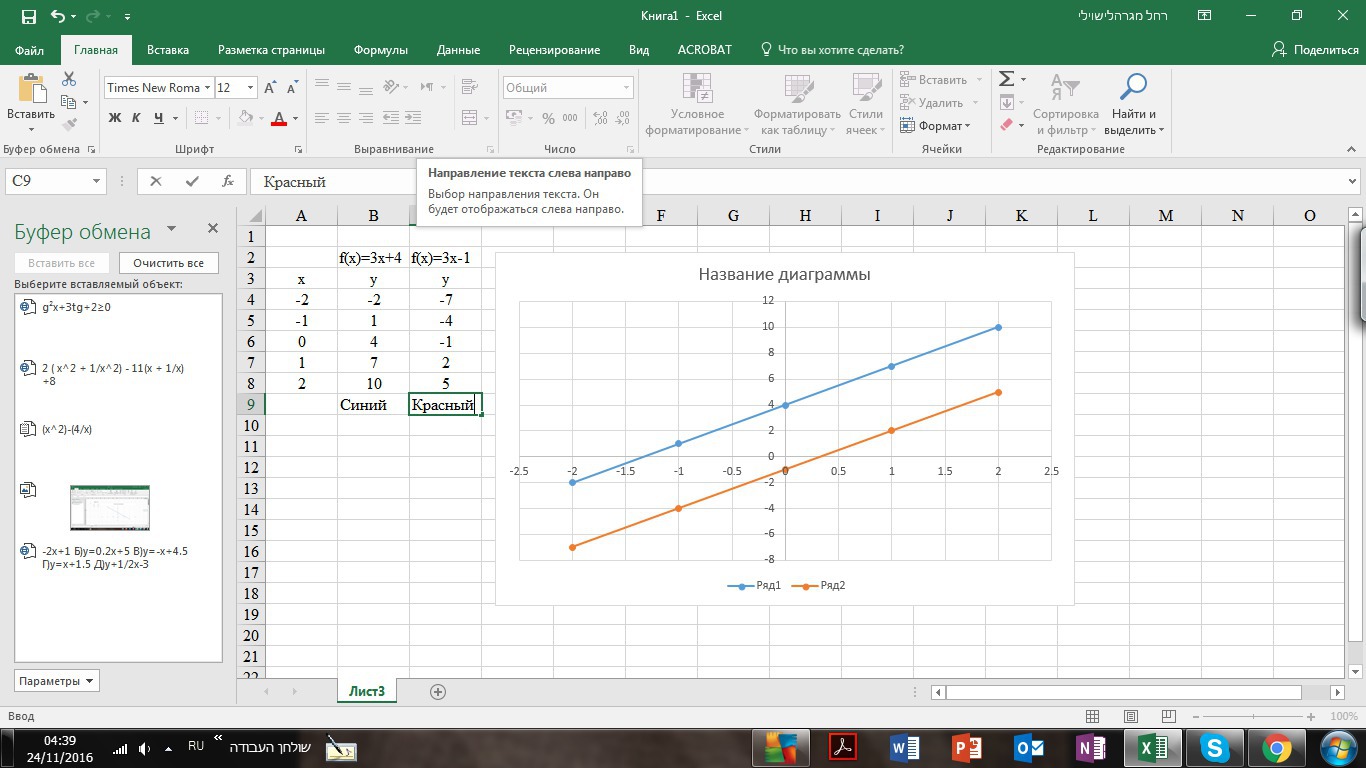The image size is (1366, 768).
Task: Switch to the Данные tab
Action: pos(458,50)
